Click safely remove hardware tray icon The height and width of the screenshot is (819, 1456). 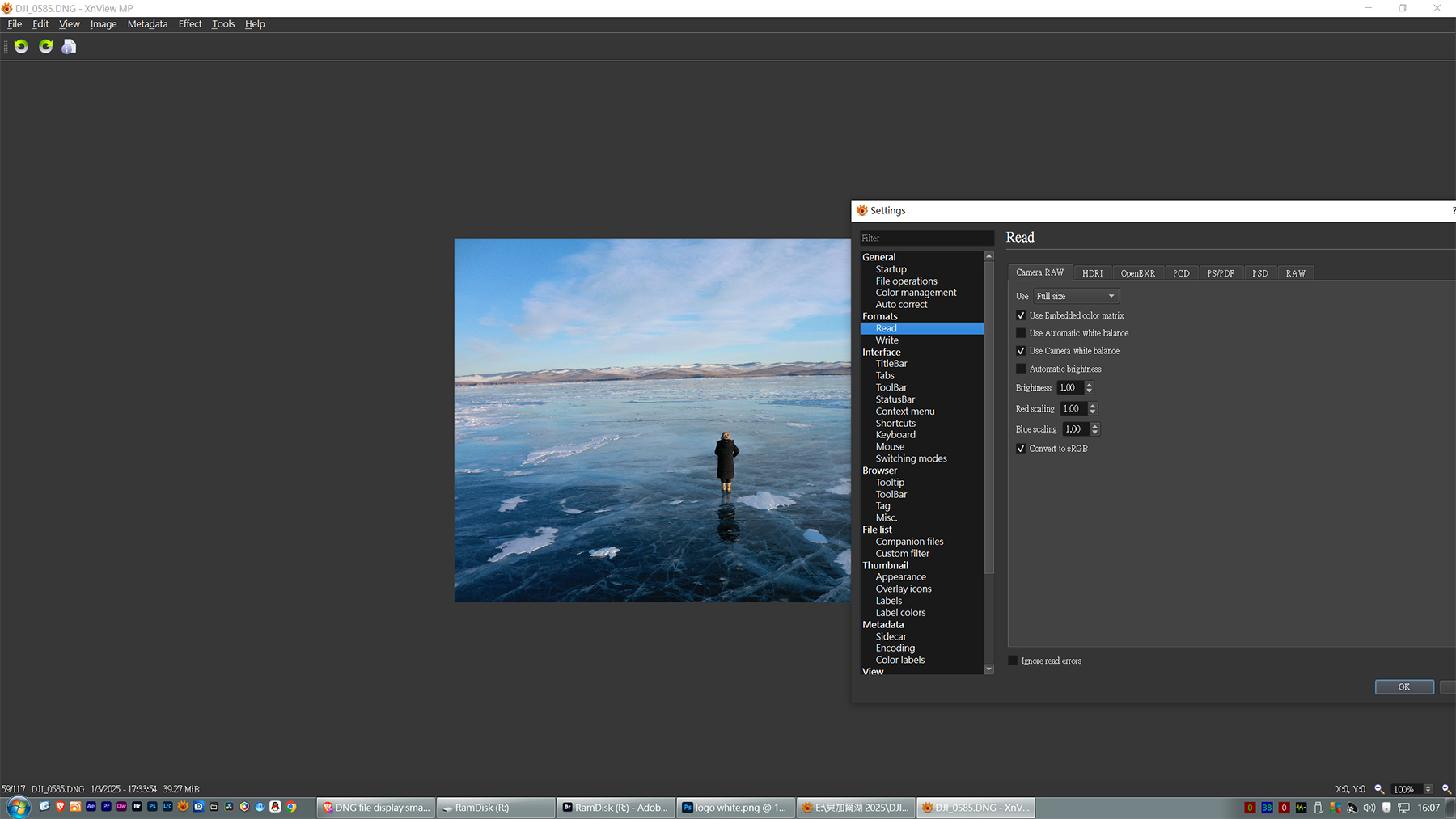click(1318, 808)
